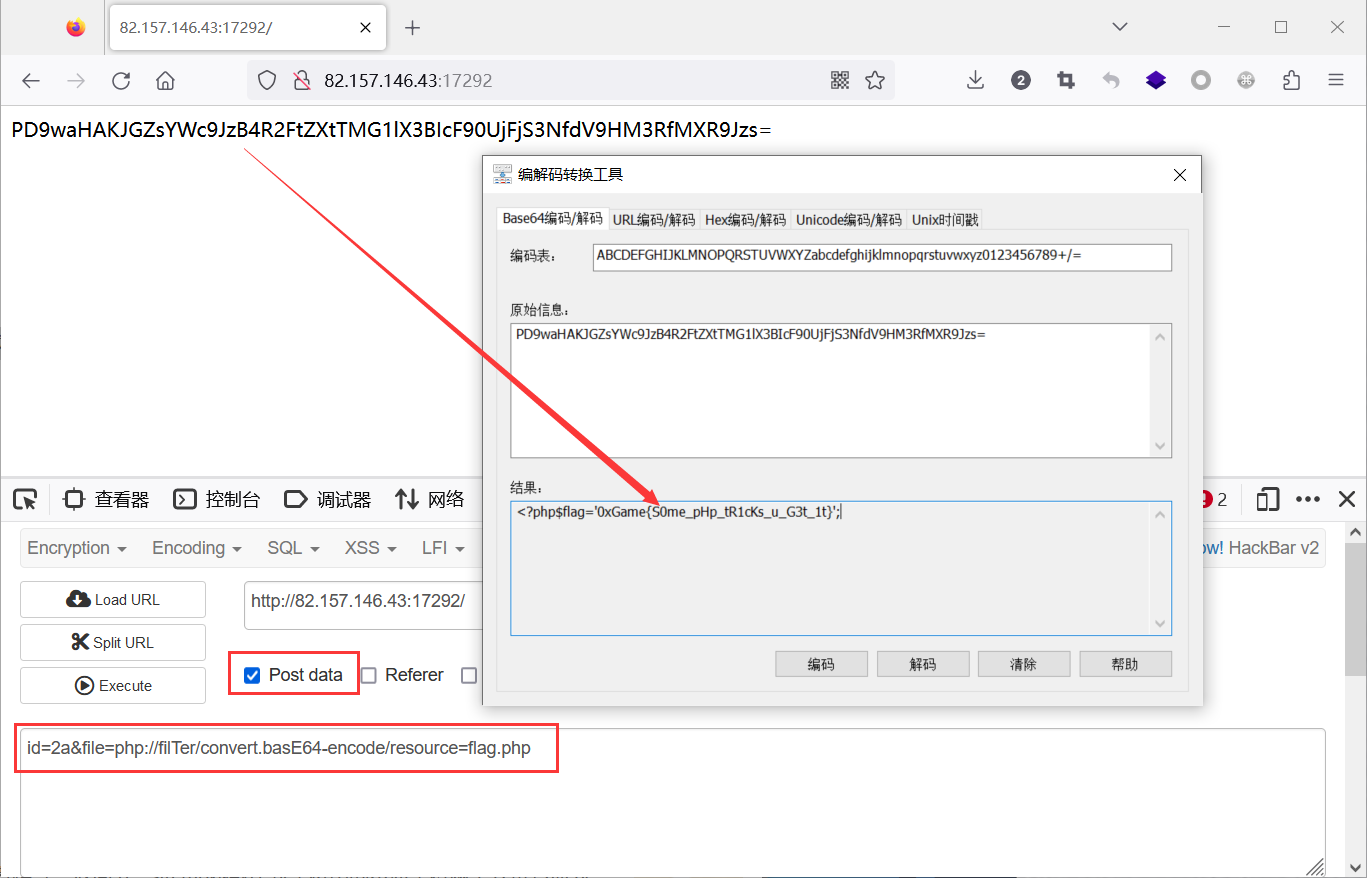Viewport: 1367px width, 878px height.
Task: Click 原始信息 box scrollbar down arrow
Action: 1160,447
